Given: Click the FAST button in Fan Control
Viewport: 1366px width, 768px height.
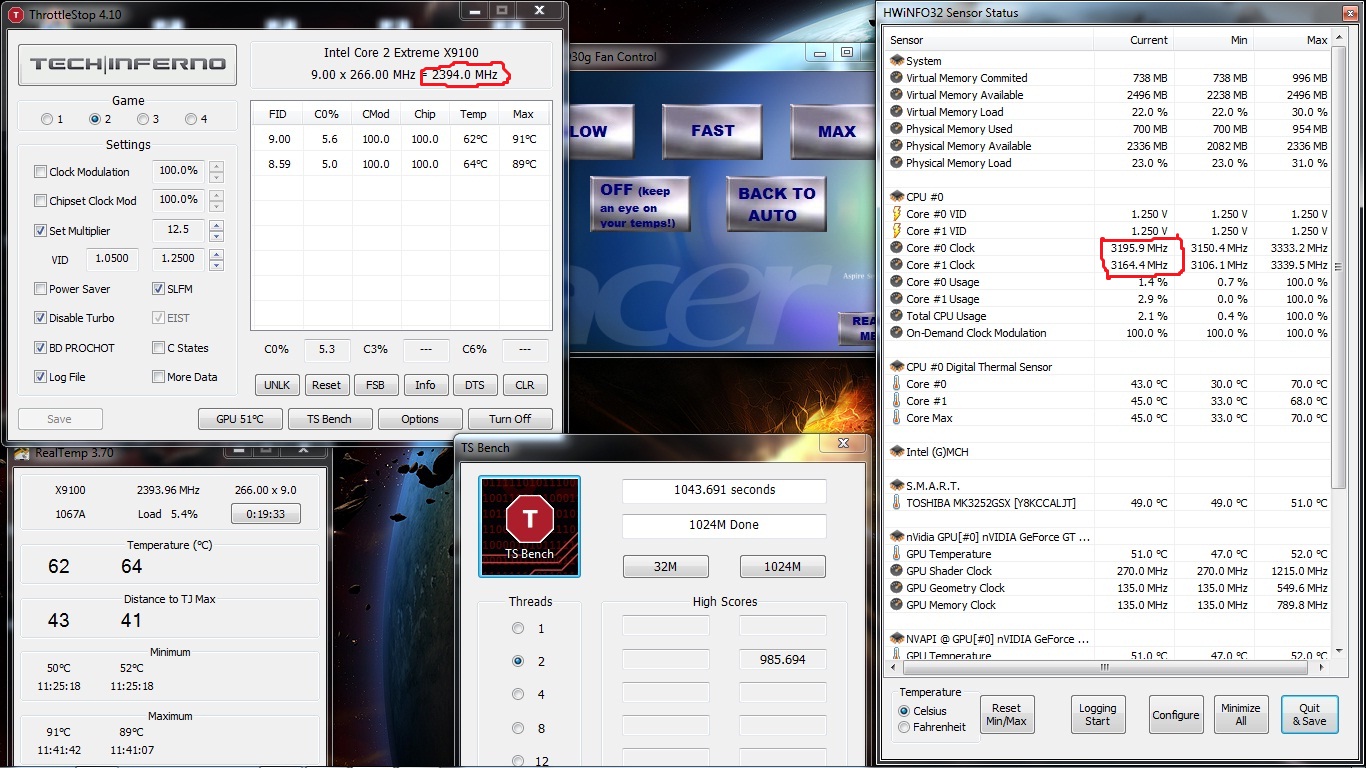Looking at the screenshot, I should (712, 131).
